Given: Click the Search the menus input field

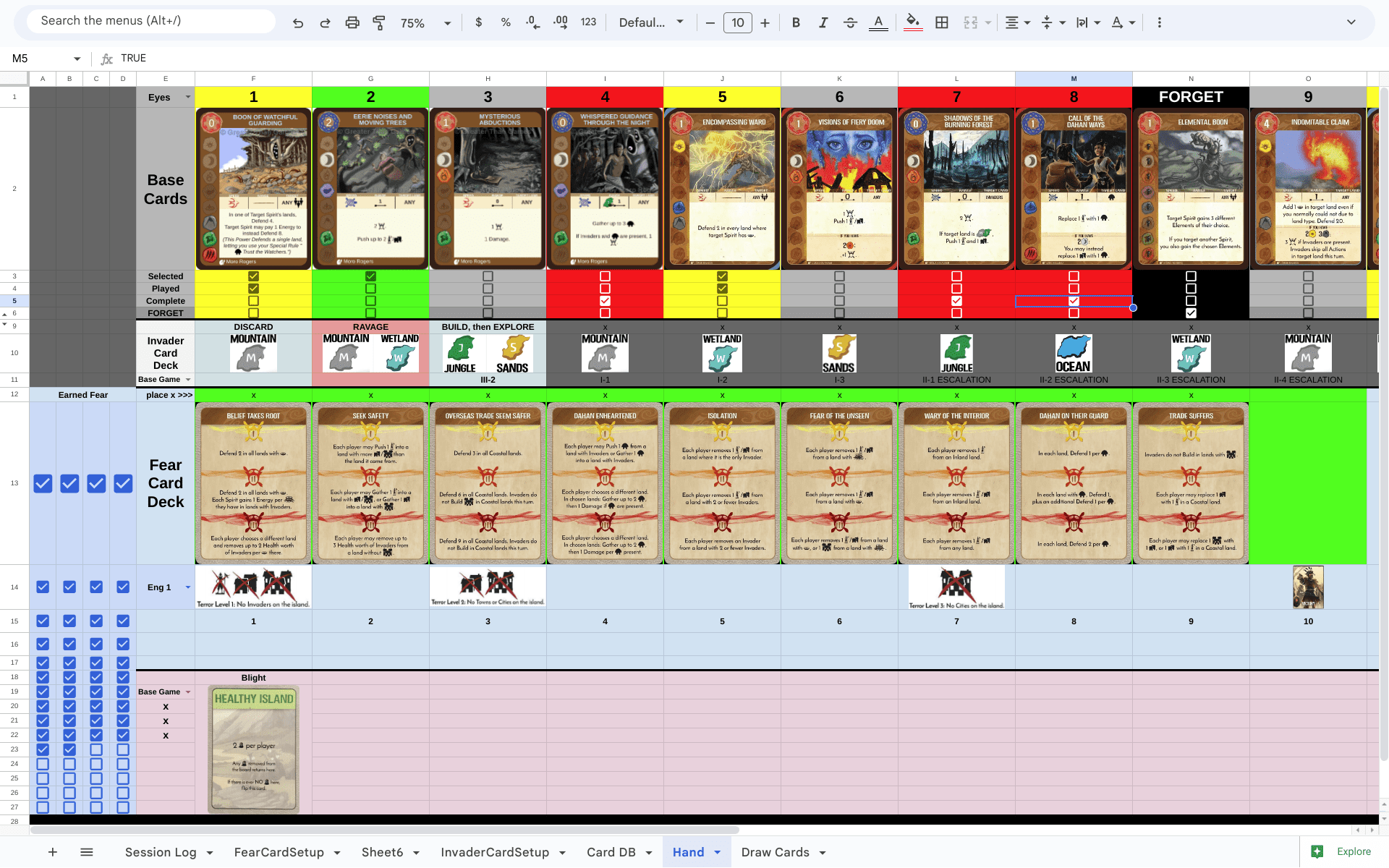Looking at the screenshot, I should [x=148, y=20].
